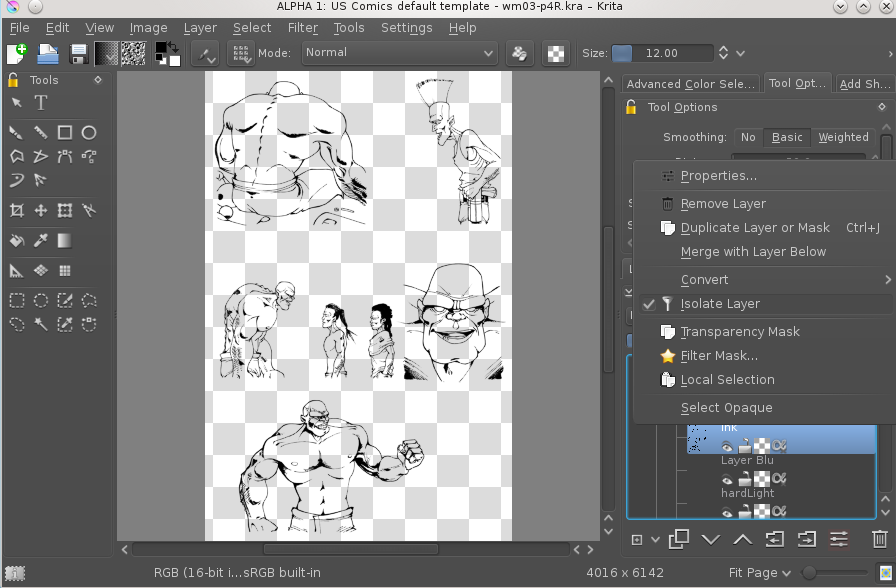The width and height of the screenshot is (896, 588).
Task: Open the Fit Page zoom dropdown
Action: coord(759,573)
